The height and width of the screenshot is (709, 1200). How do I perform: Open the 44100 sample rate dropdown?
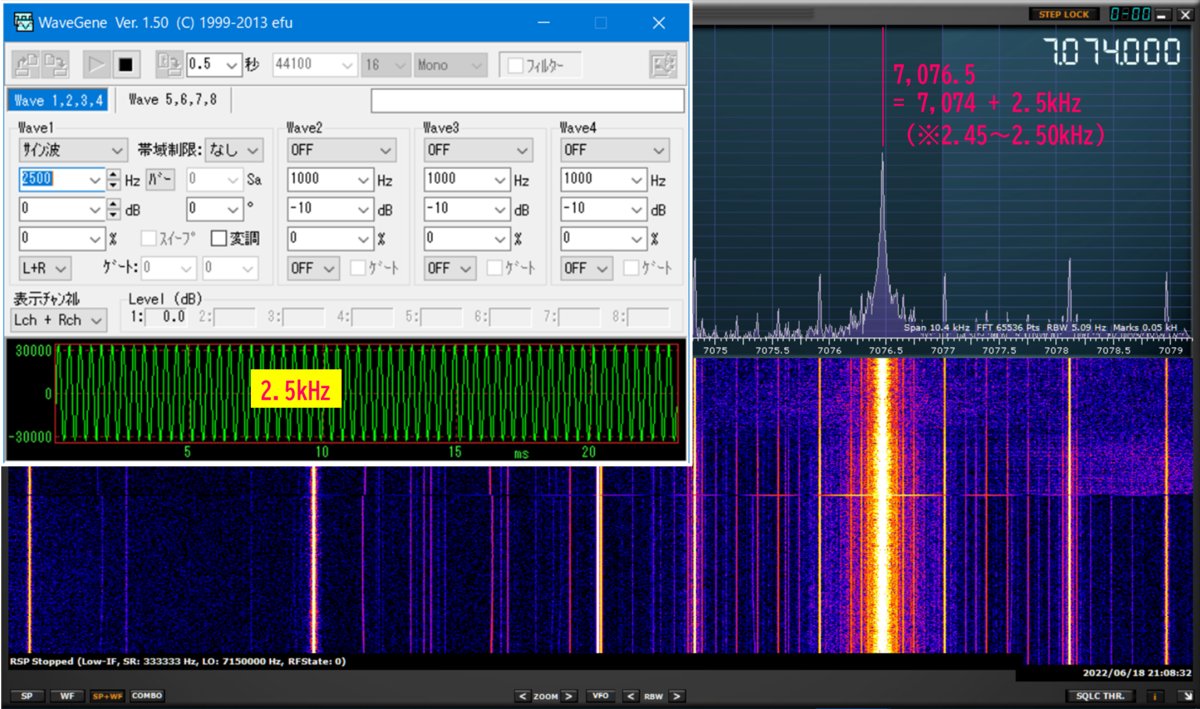pyautogui.click(x=315, y=65)
